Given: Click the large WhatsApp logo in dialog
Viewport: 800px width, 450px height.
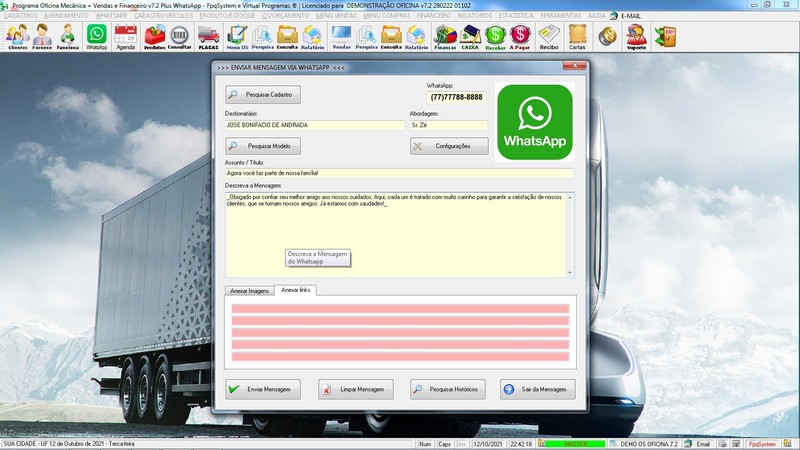Looking at the screenshot, I should click(x=535, y=122).
